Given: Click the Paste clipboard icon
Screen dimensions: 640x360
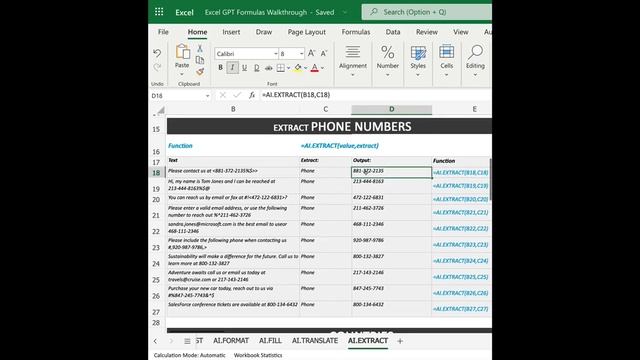Looking at the screenshot, I should (182, 52).
